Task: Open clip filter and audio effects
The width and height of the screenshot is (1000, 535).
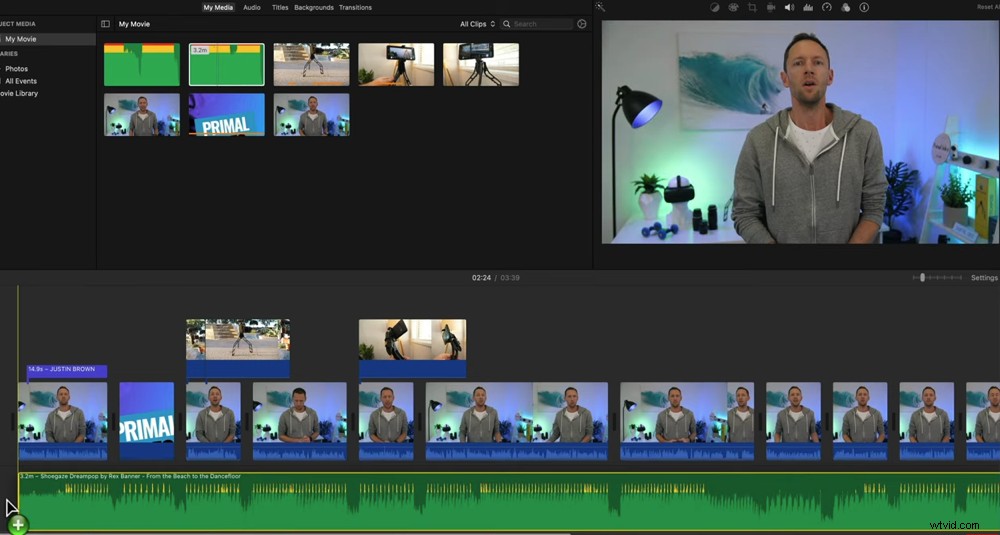Action: point(846,8)
